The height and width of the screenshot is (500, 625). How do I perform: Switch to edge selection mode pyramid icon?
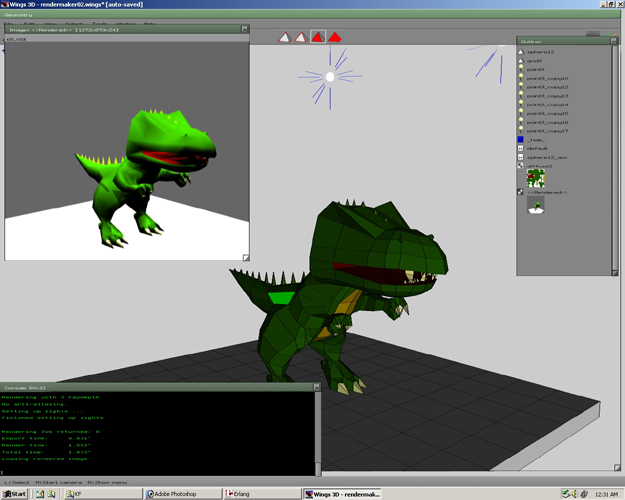click(301, 37)
